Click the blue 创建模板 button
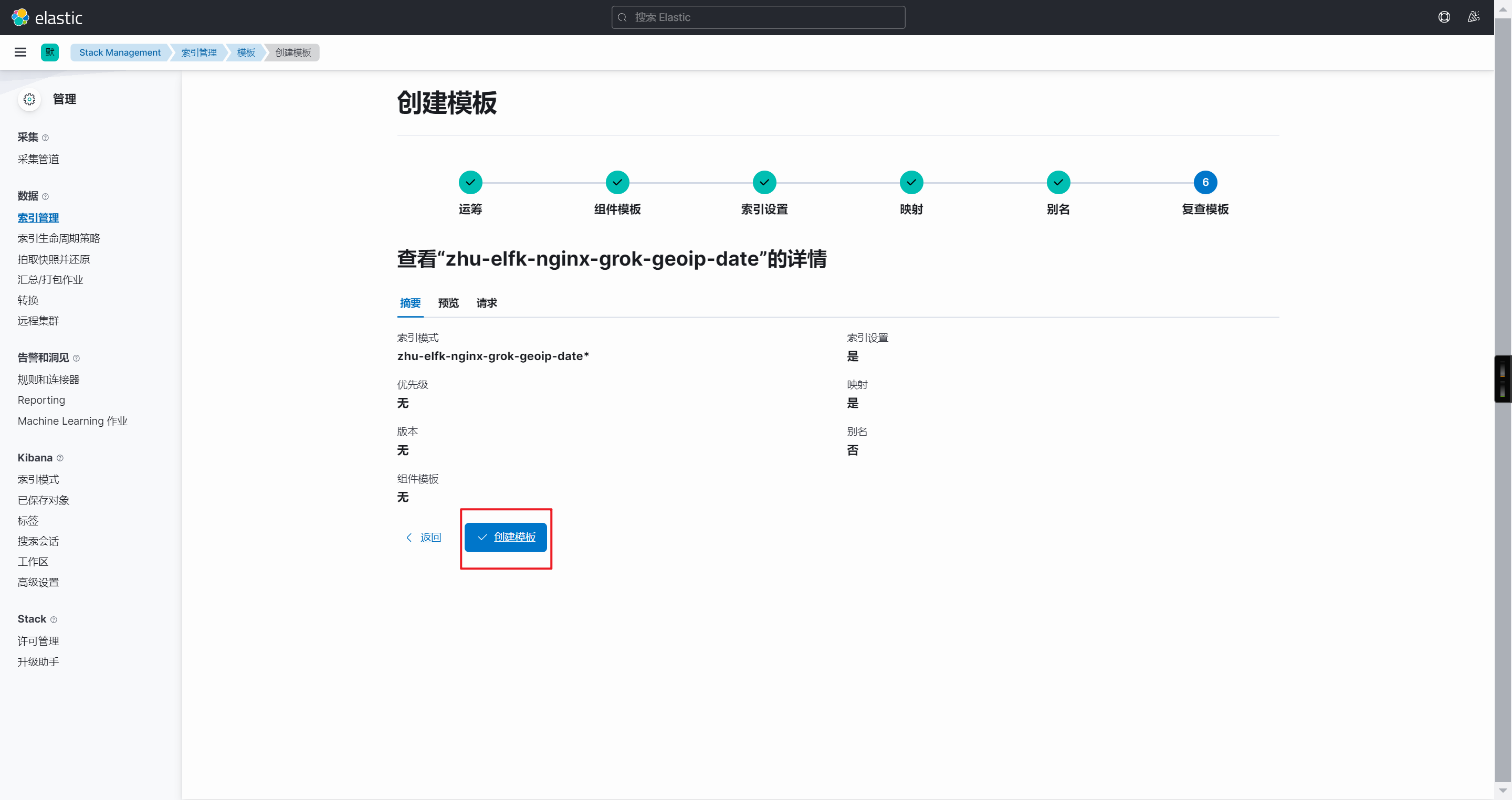1512x800 pixels. [x=506, y=538]
